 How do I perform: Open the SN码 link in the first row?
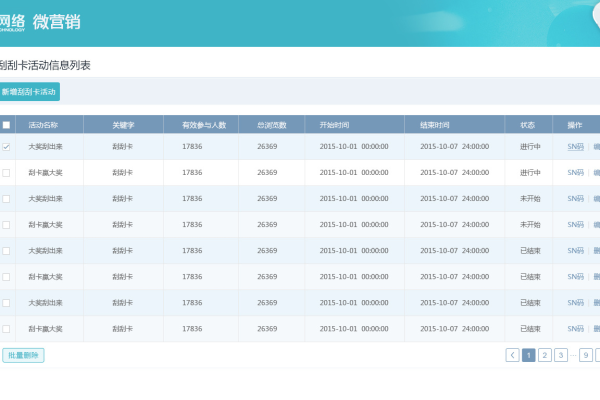pyautogui.click(x=575, y=147)
